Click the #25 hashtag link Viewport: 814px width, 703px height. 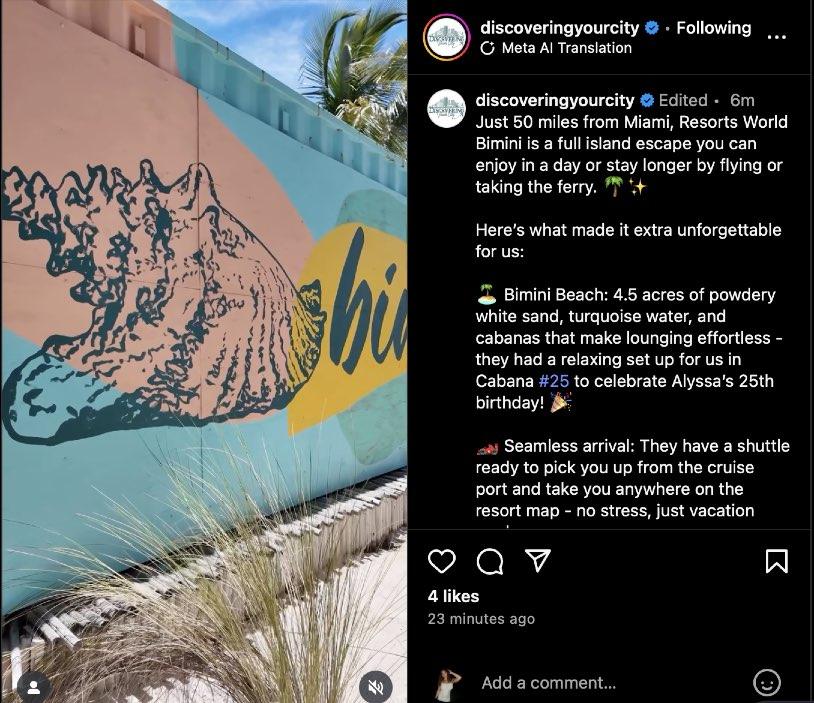click(554, 381)
